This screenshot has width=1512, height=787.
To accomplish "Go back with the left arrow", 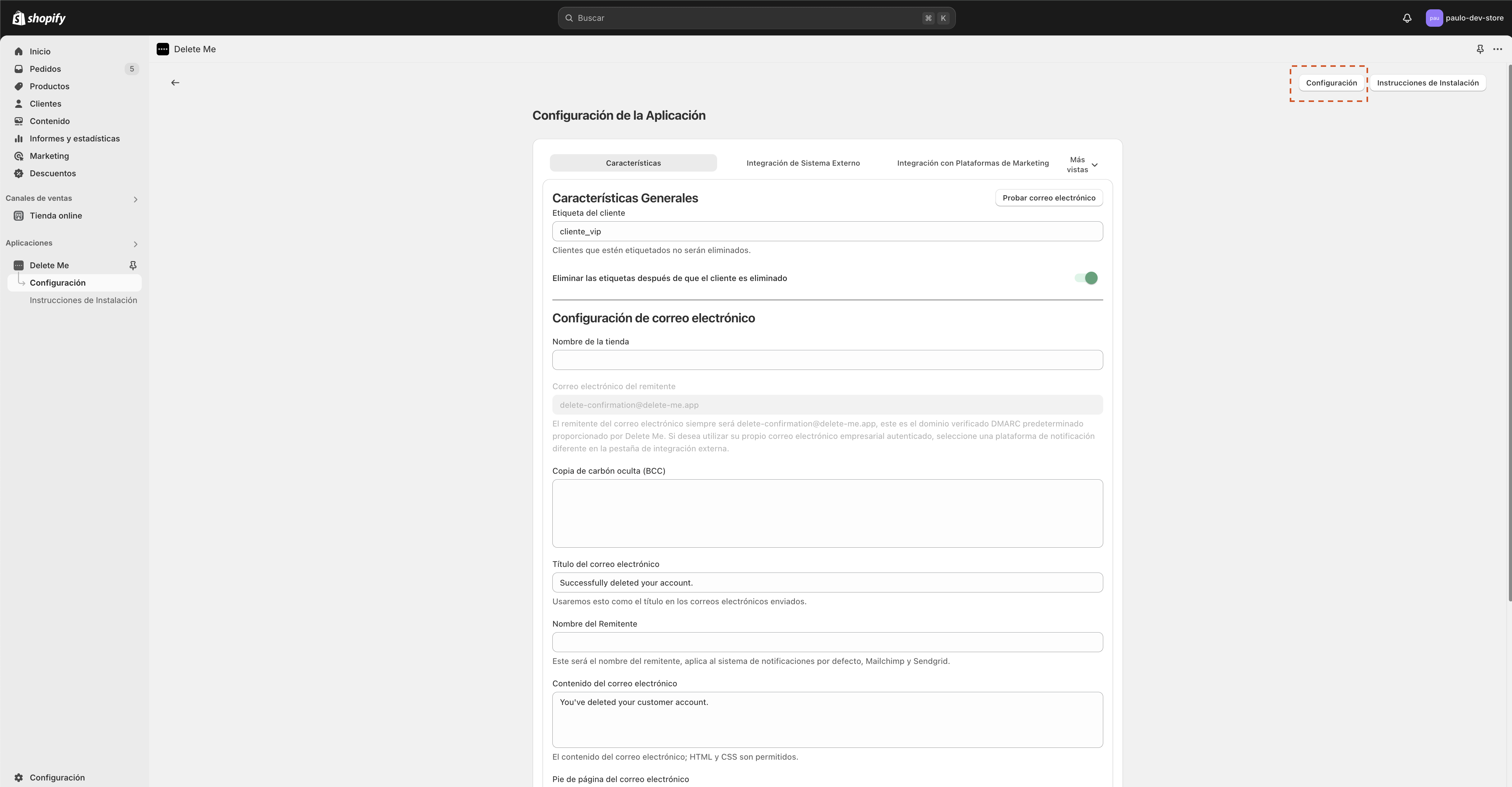I will pyautogui.click(x=175, y=83).
